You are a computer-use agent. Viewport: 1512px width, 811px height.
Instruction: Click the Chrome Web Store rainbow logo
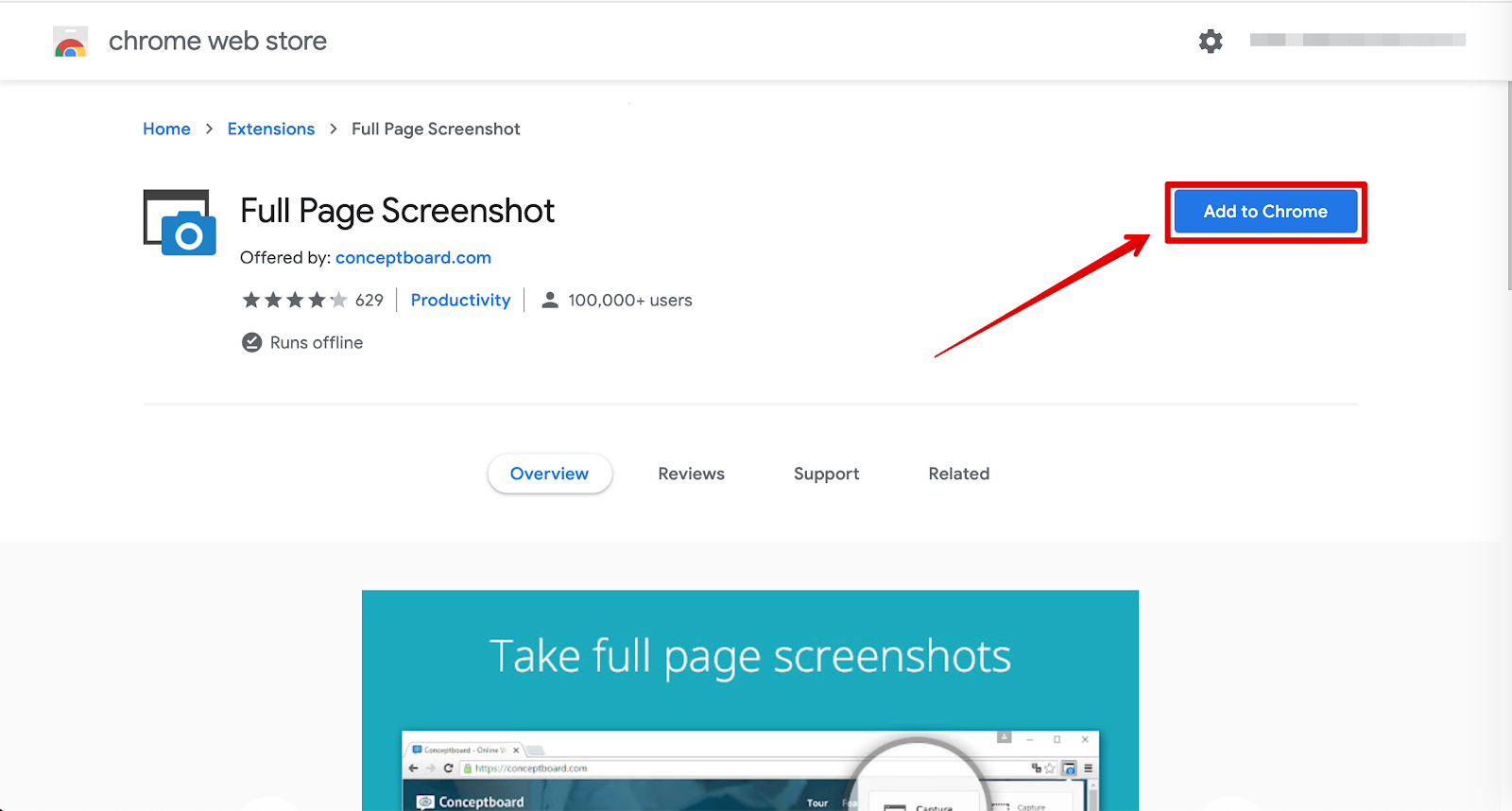click(71, 42)
